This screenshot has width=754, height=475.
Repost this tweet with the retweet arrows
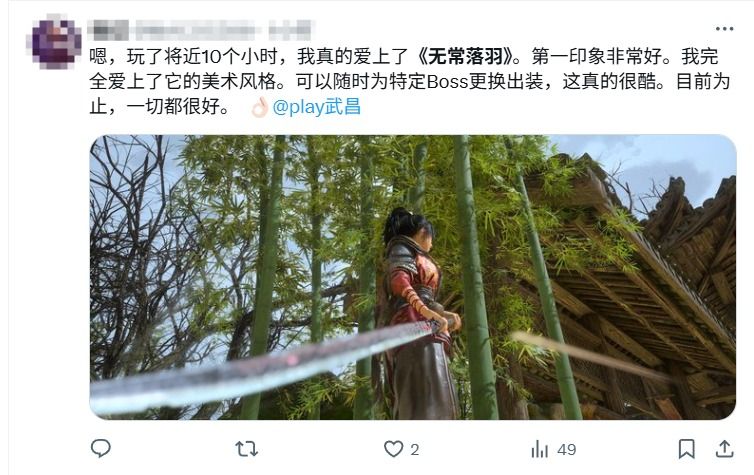pos(247,449)
